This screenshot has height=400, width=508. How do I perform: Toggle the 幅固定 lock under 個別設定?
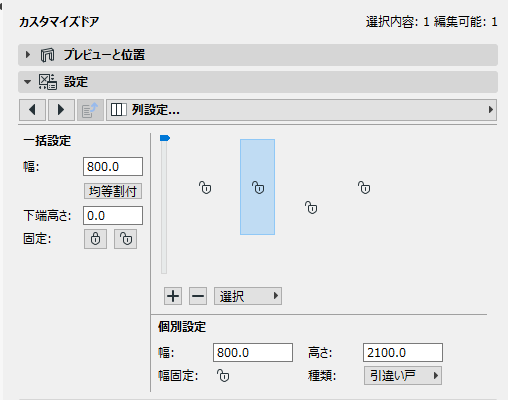(223, 375)
